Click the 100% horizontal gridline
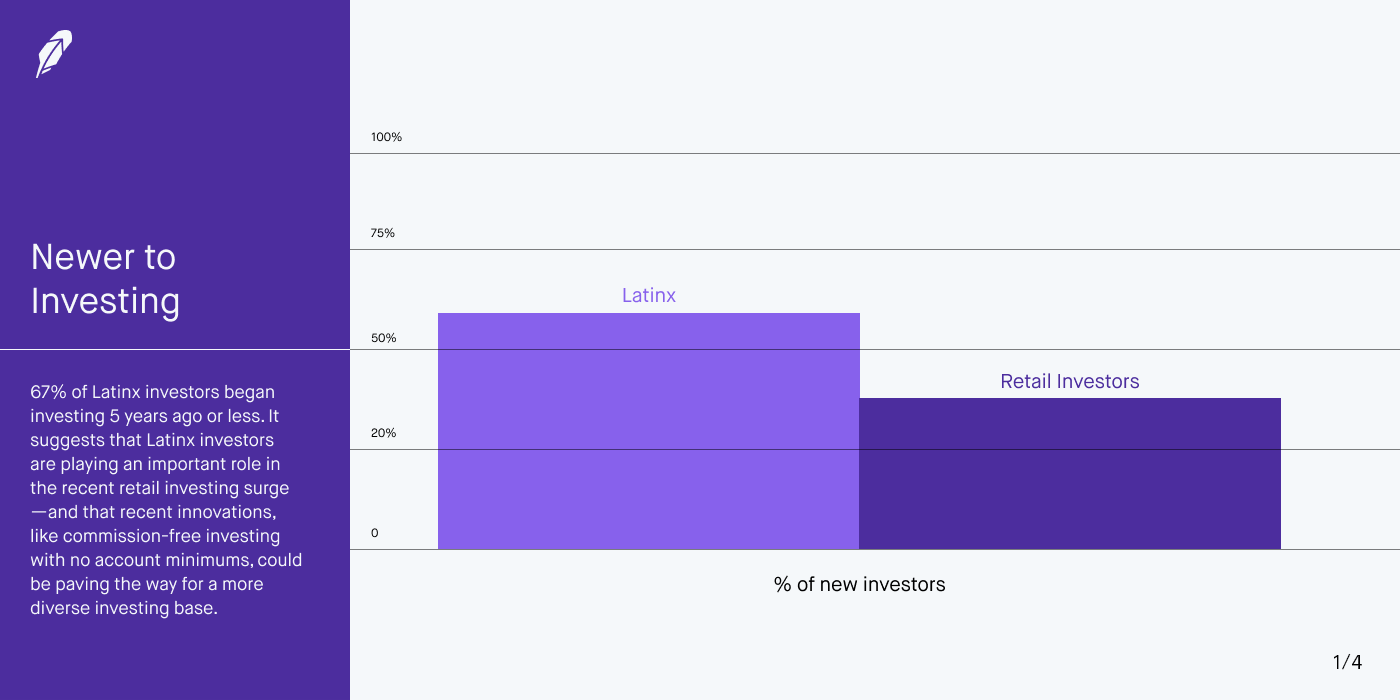This screenshot has height=700, width=1400. (875, 153)
